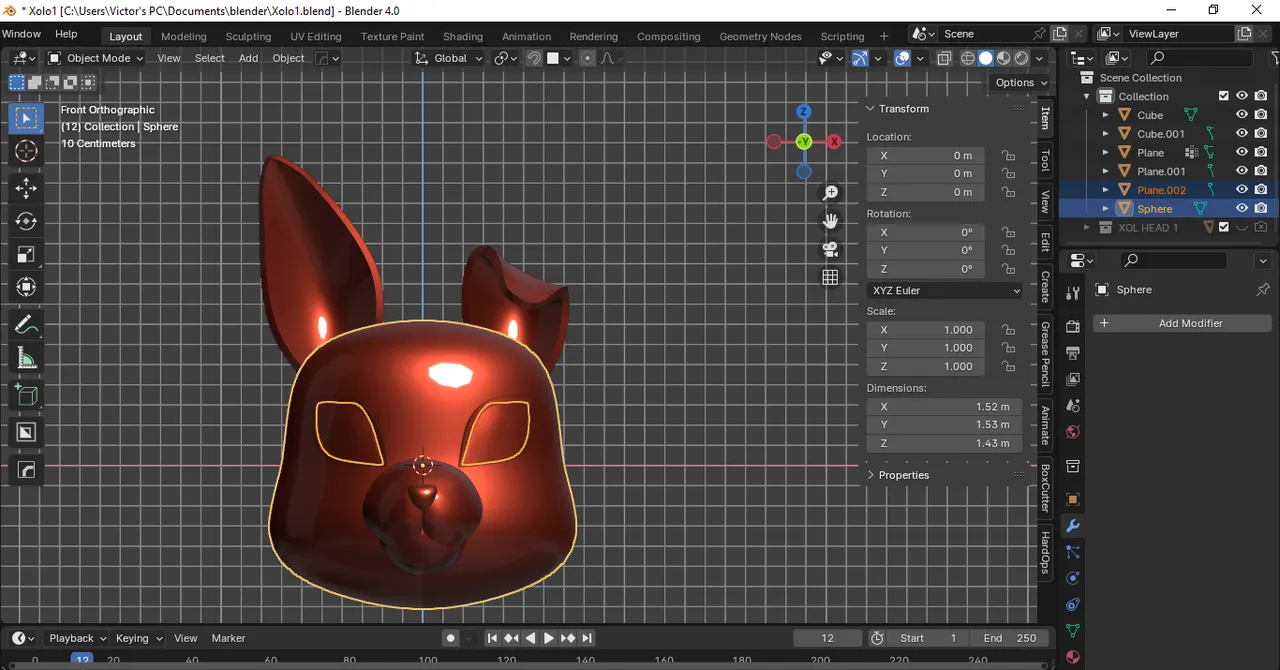Lock Scale Z value

[1009, 367]
